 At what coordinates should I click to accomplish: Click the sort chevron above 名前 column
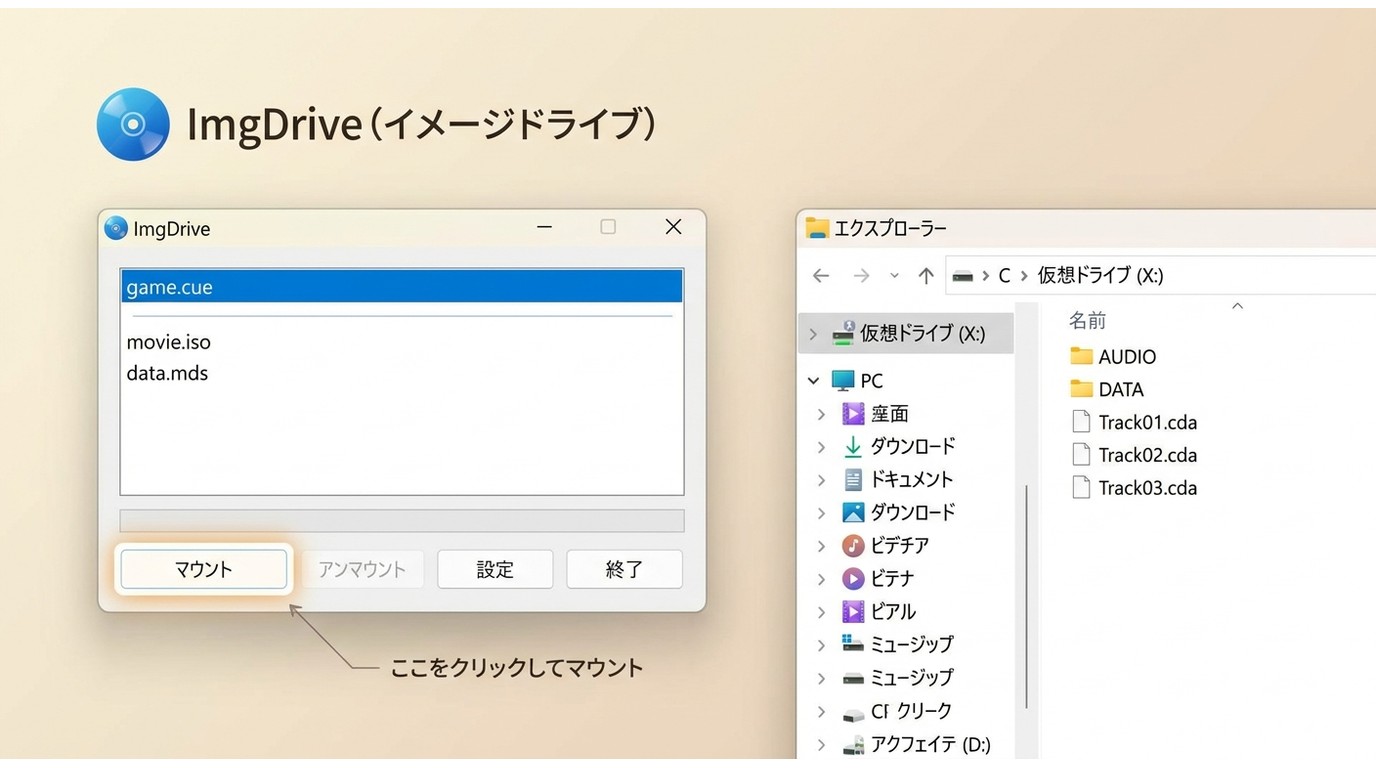coord(1237,306)
